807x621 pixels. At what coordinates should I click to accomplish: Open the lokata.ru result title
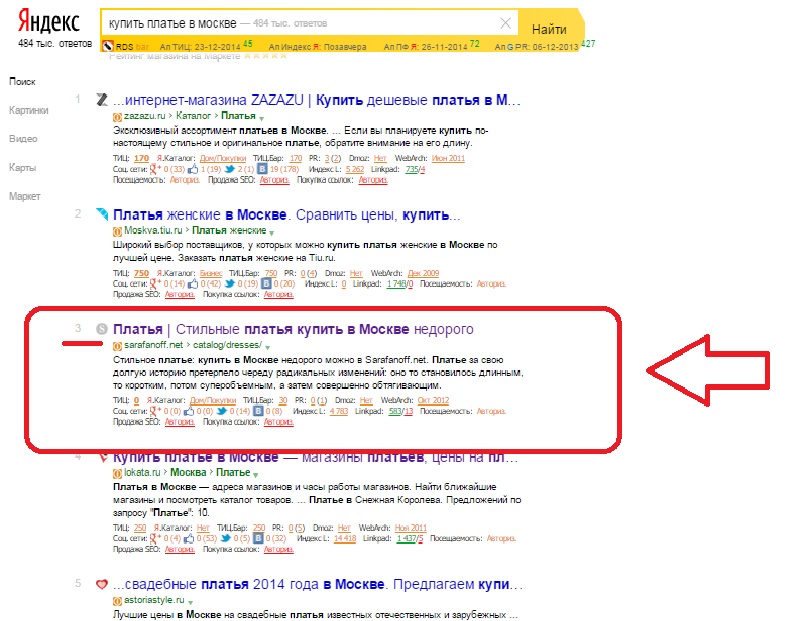[x=315, y=457]
